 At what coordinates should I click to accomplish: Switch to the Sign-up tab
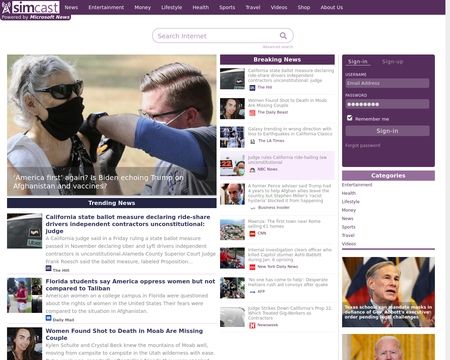pos(393,62)
